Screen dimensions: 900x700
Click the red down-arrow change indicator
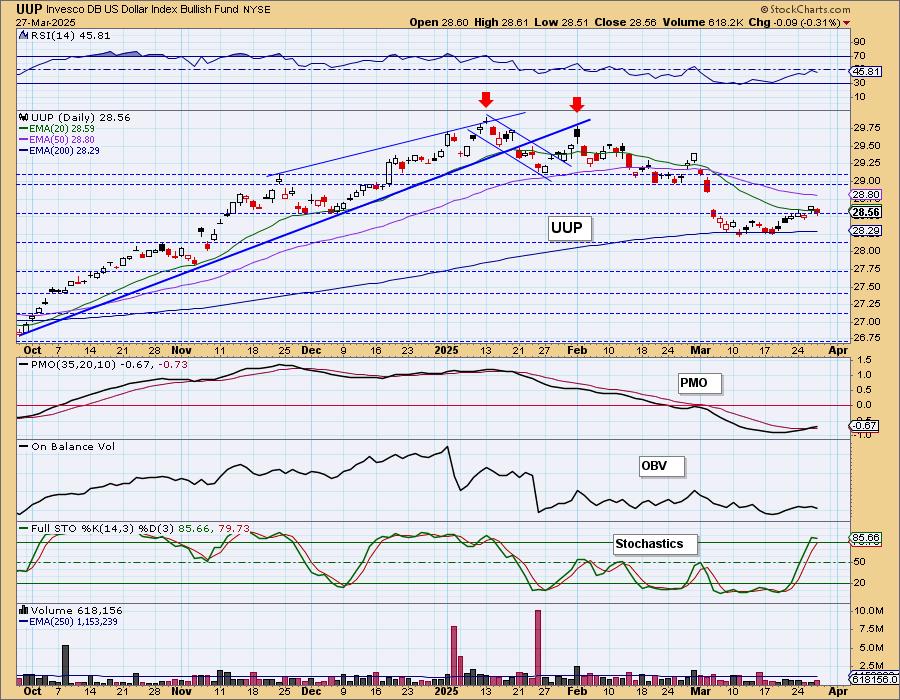click(847, 23)
